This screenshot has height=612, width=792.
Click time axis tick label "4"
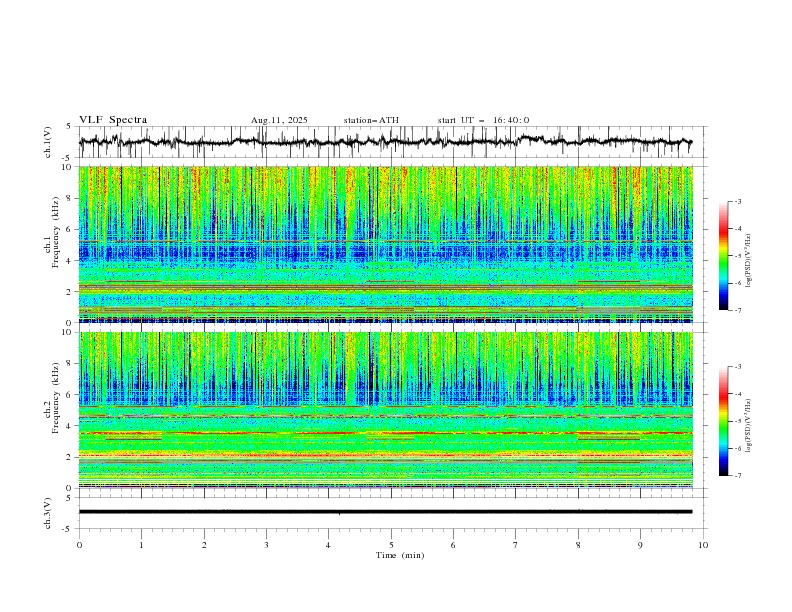point(328,545)
